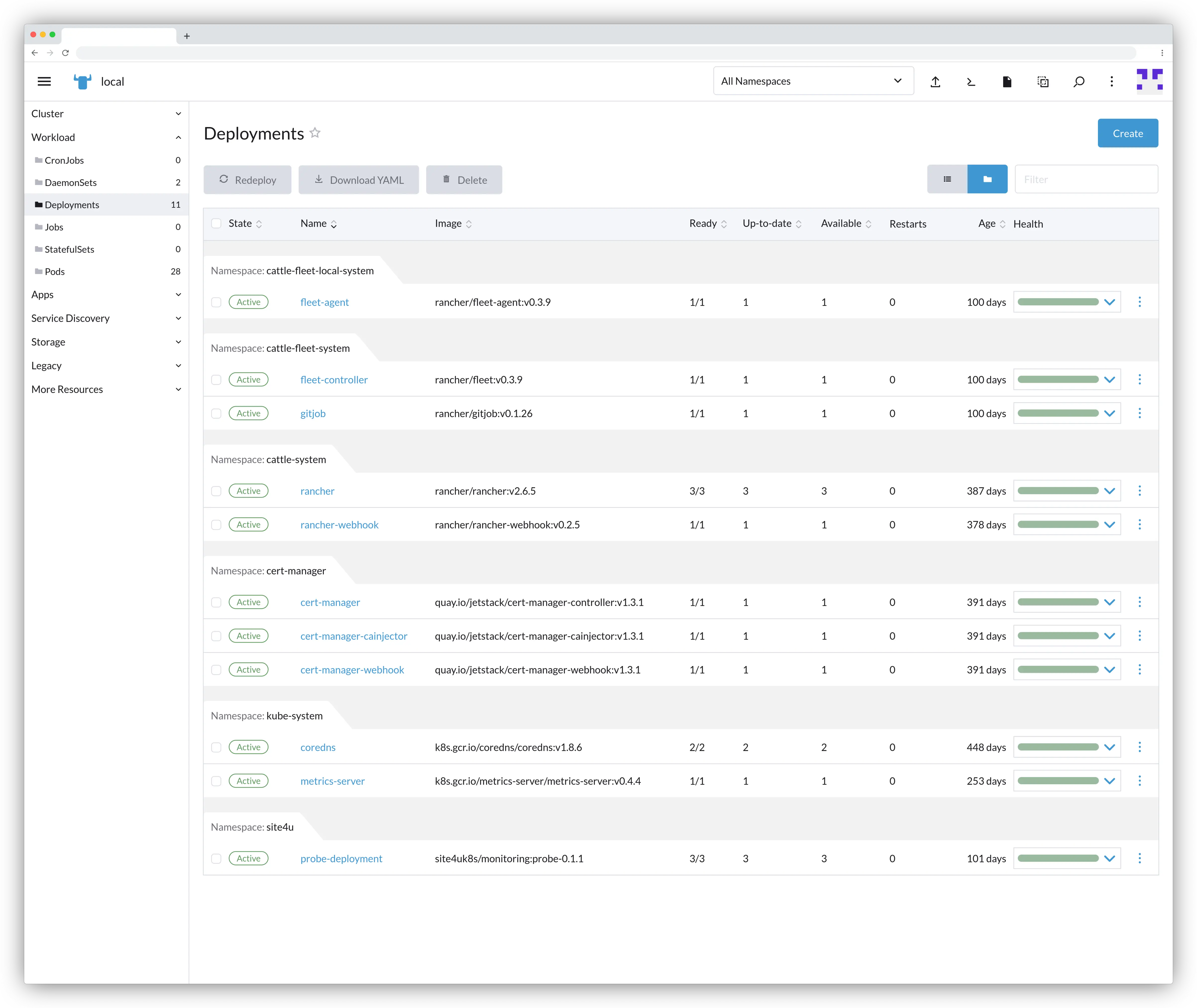Image resolution: width=1197 pixels, height=1008 pixels.
Task: Expand the Apps sidebar section
Action: tap(106, 295)
